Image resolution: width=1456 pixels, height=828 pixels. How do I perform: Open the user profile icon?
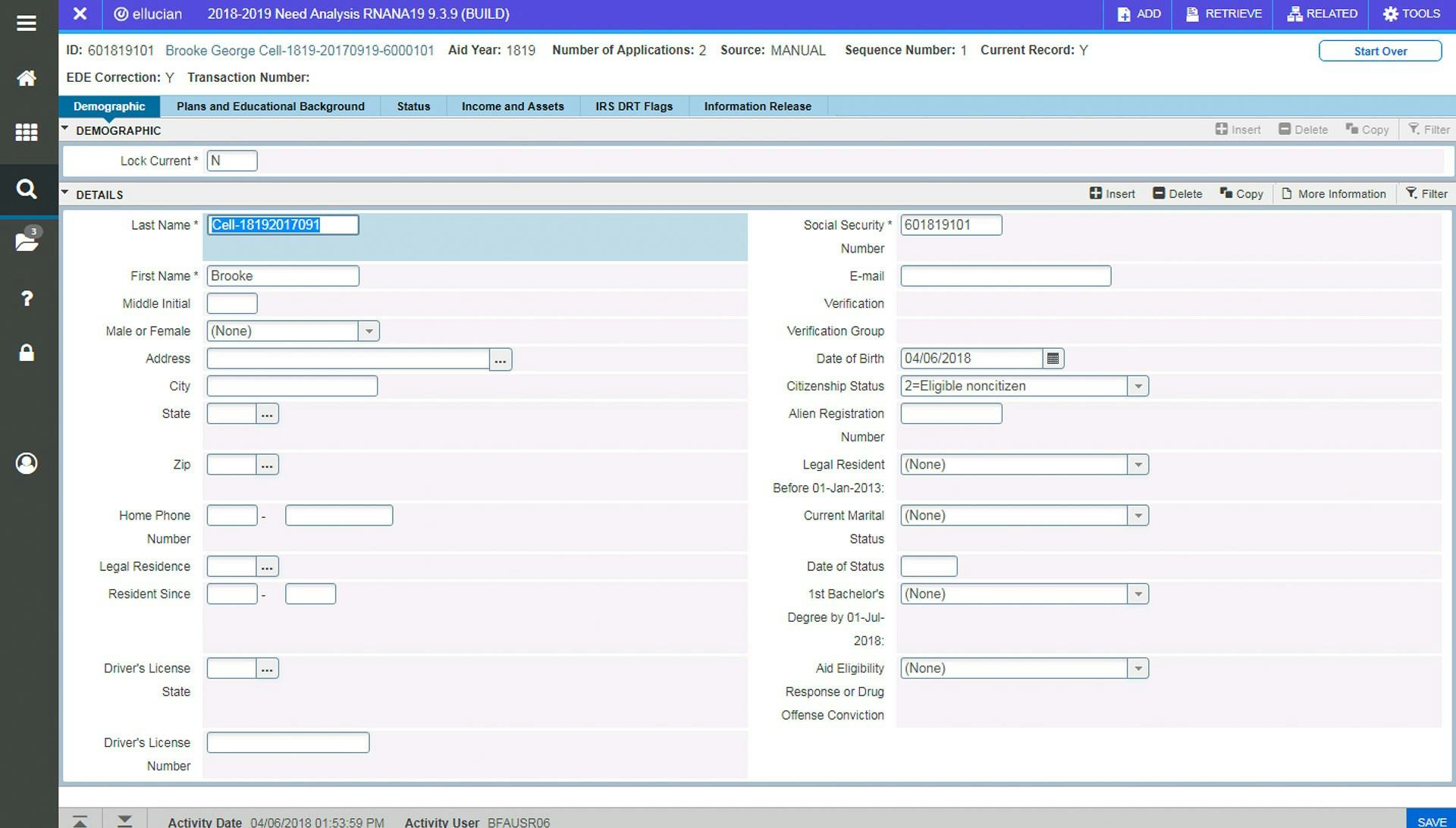tap(27, 463)
